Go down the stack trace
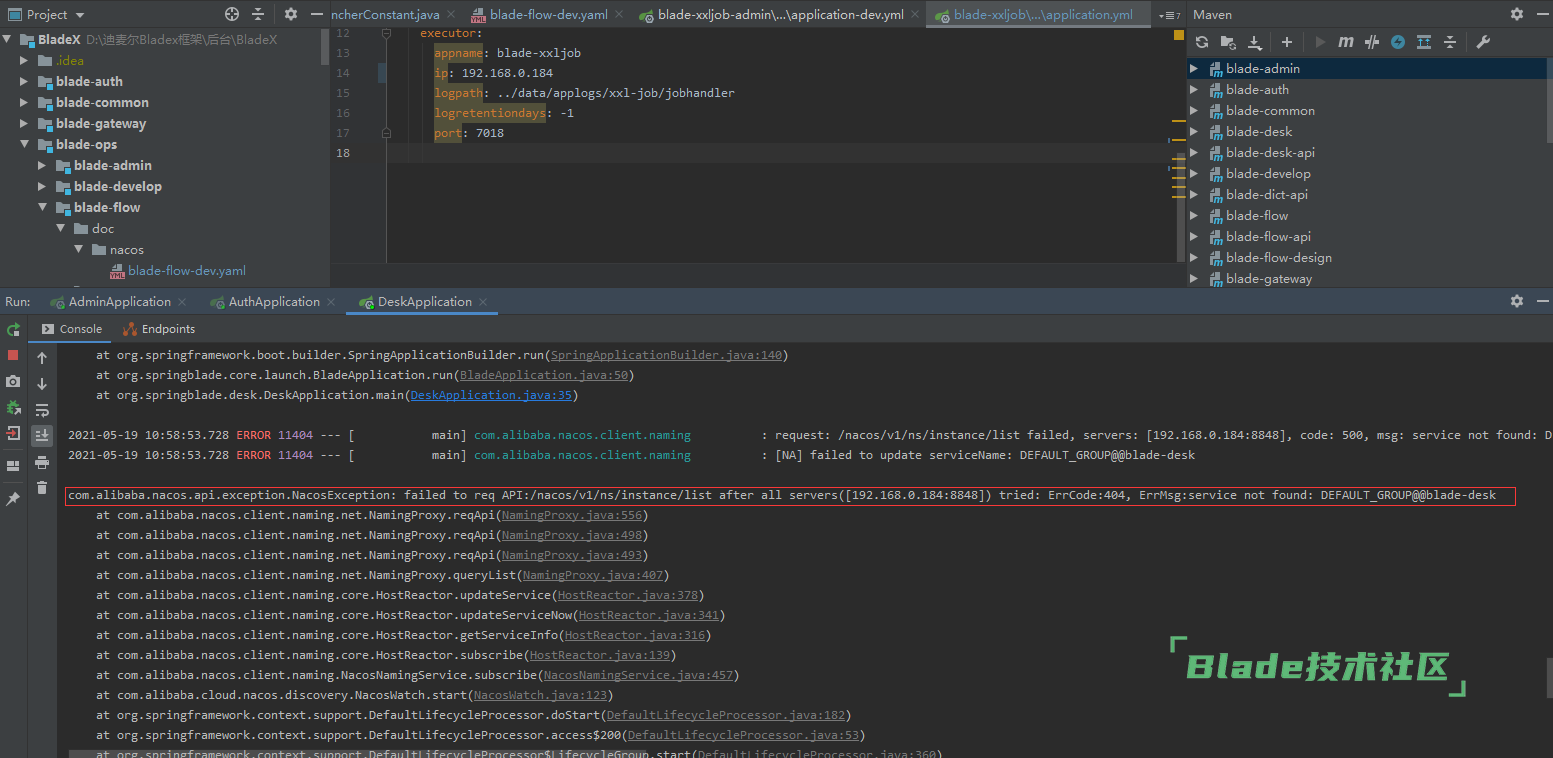The image size is (1553, 758). point(42,383)
